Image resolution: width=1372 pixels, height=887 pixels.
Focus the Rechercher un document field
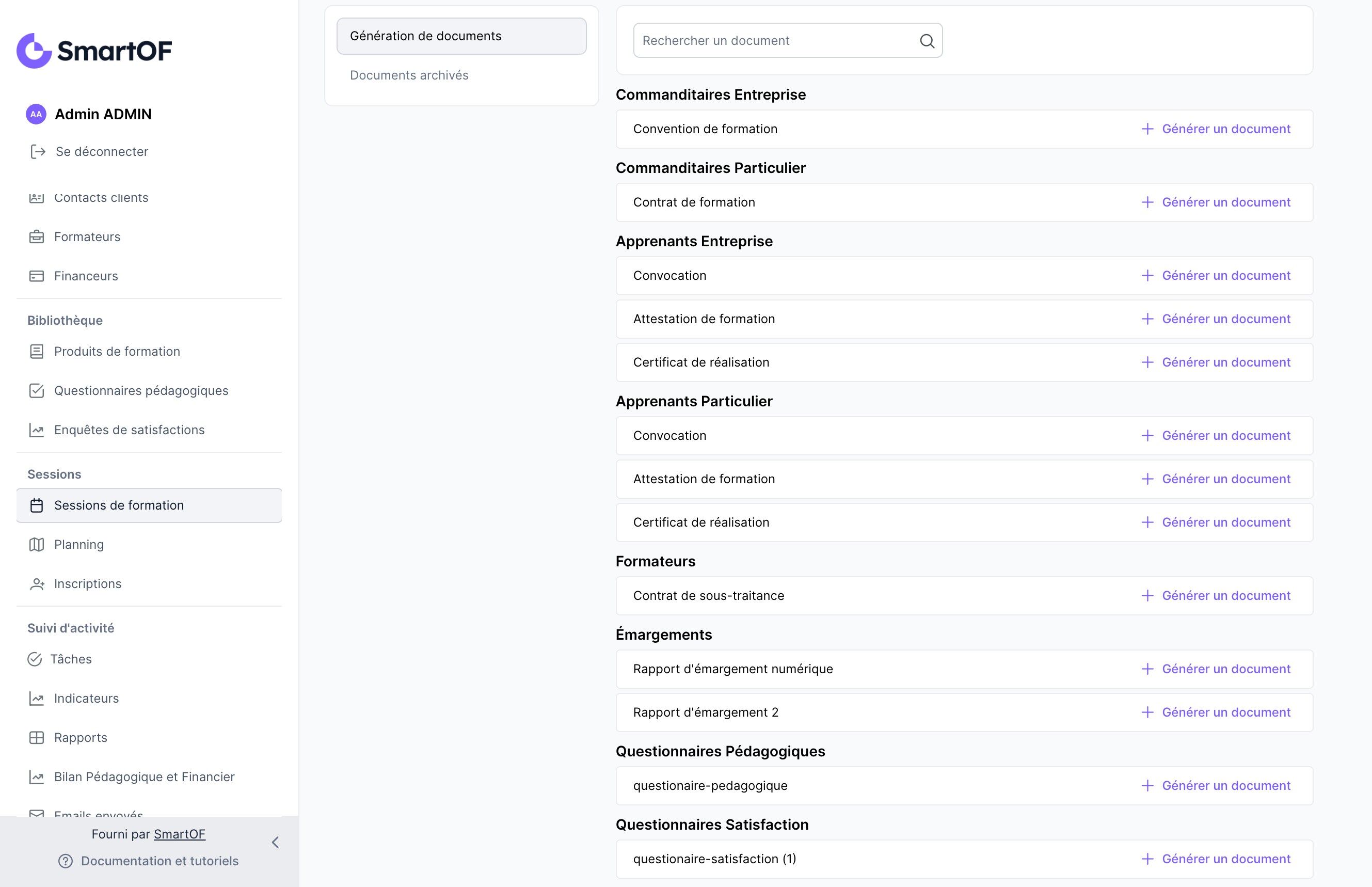coord(774,41)
